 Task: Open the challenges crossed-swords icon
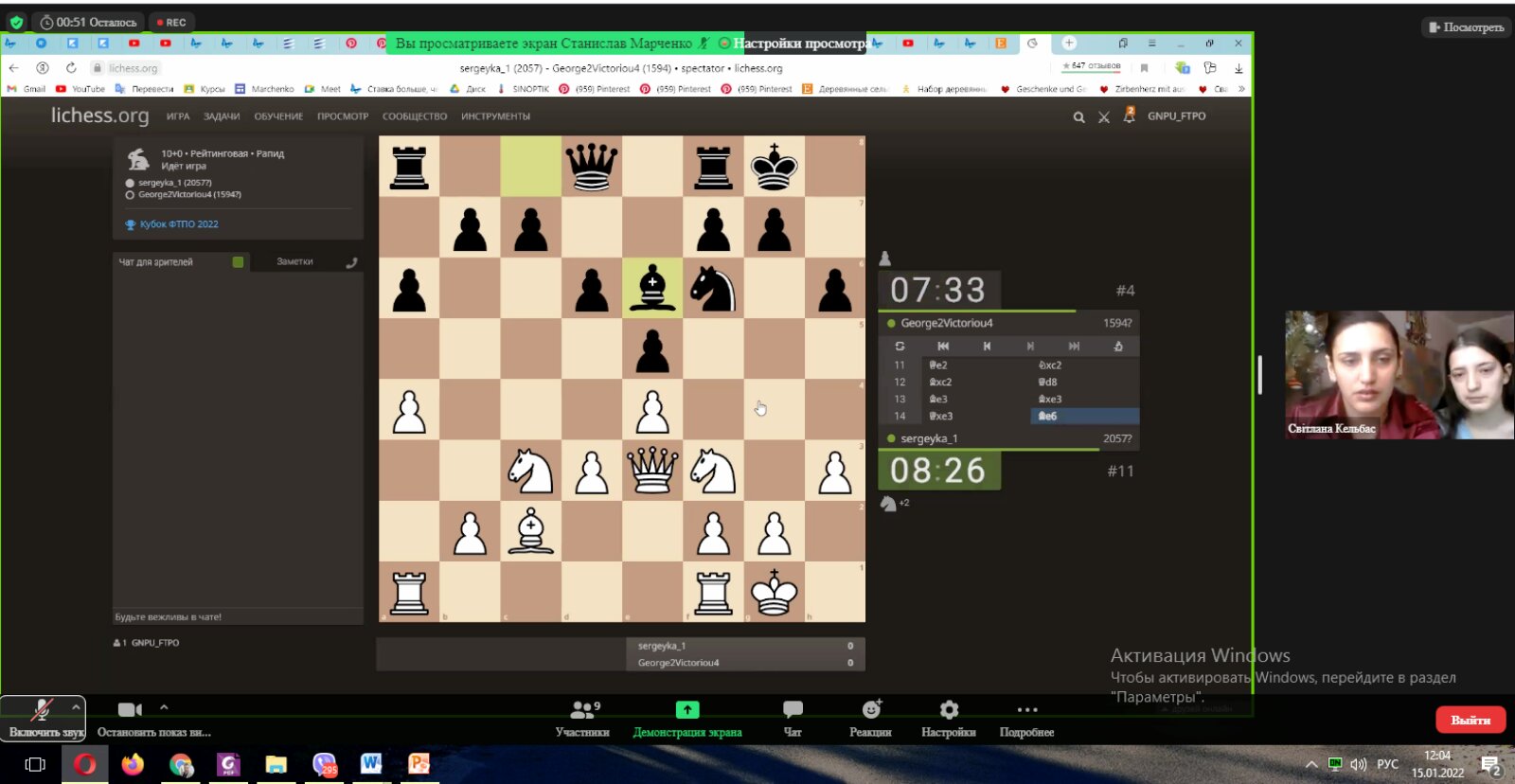tap(1104, 117)
